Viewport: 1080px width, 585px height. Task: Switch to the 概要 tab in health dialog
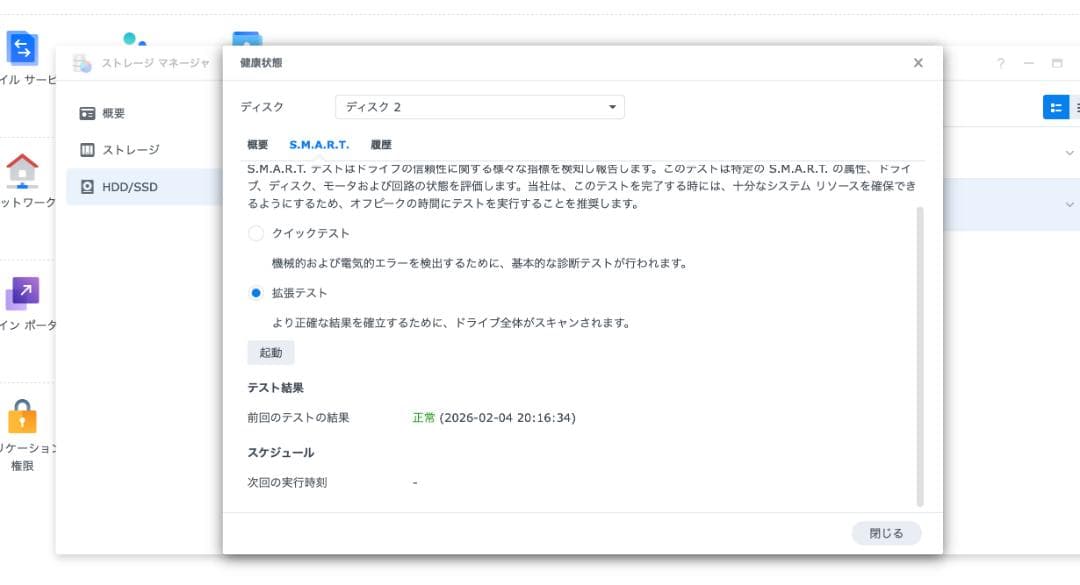[258, 145]
